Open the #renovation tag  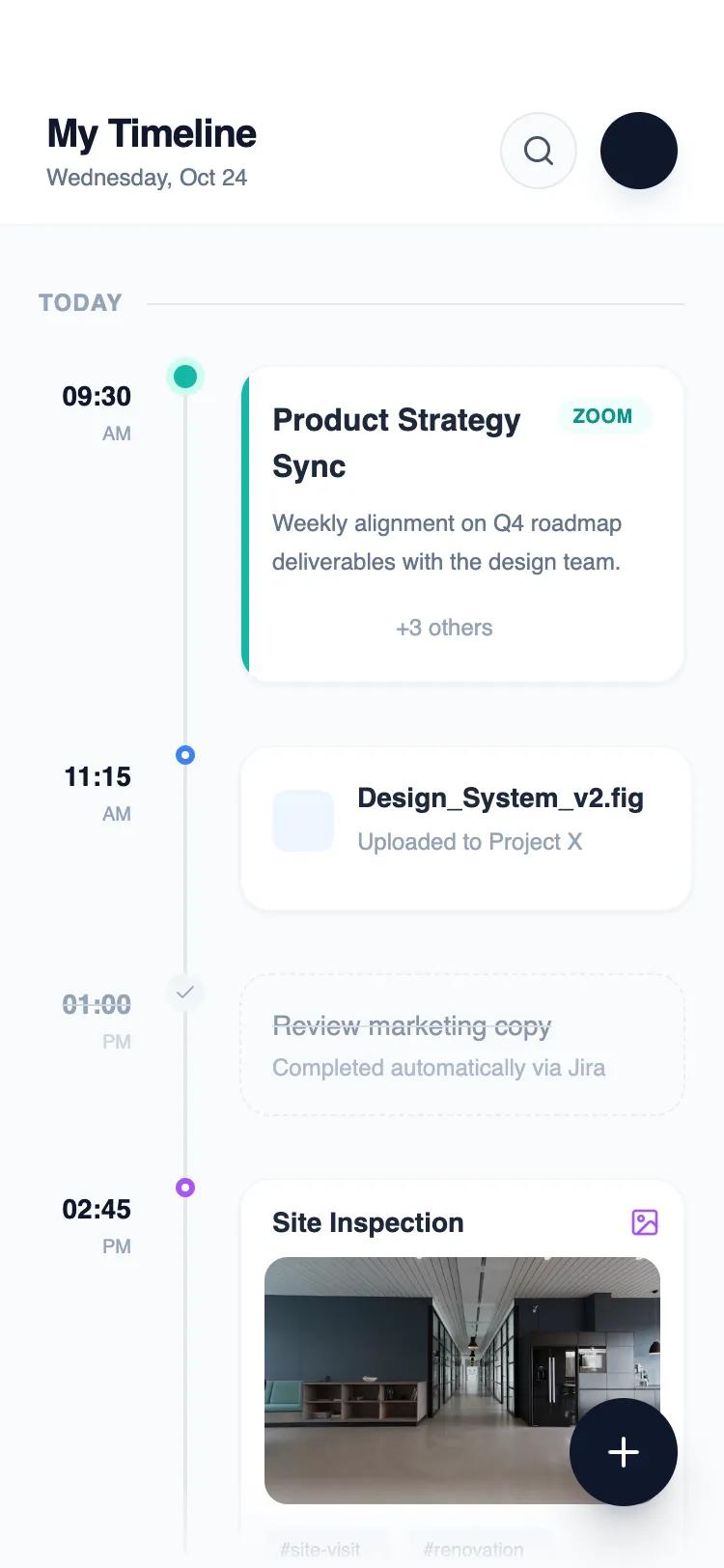click(473, 1549)
